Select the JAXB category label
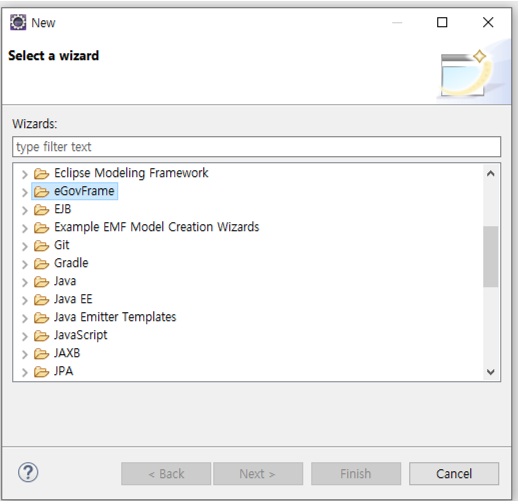 [x=67, y=353]
